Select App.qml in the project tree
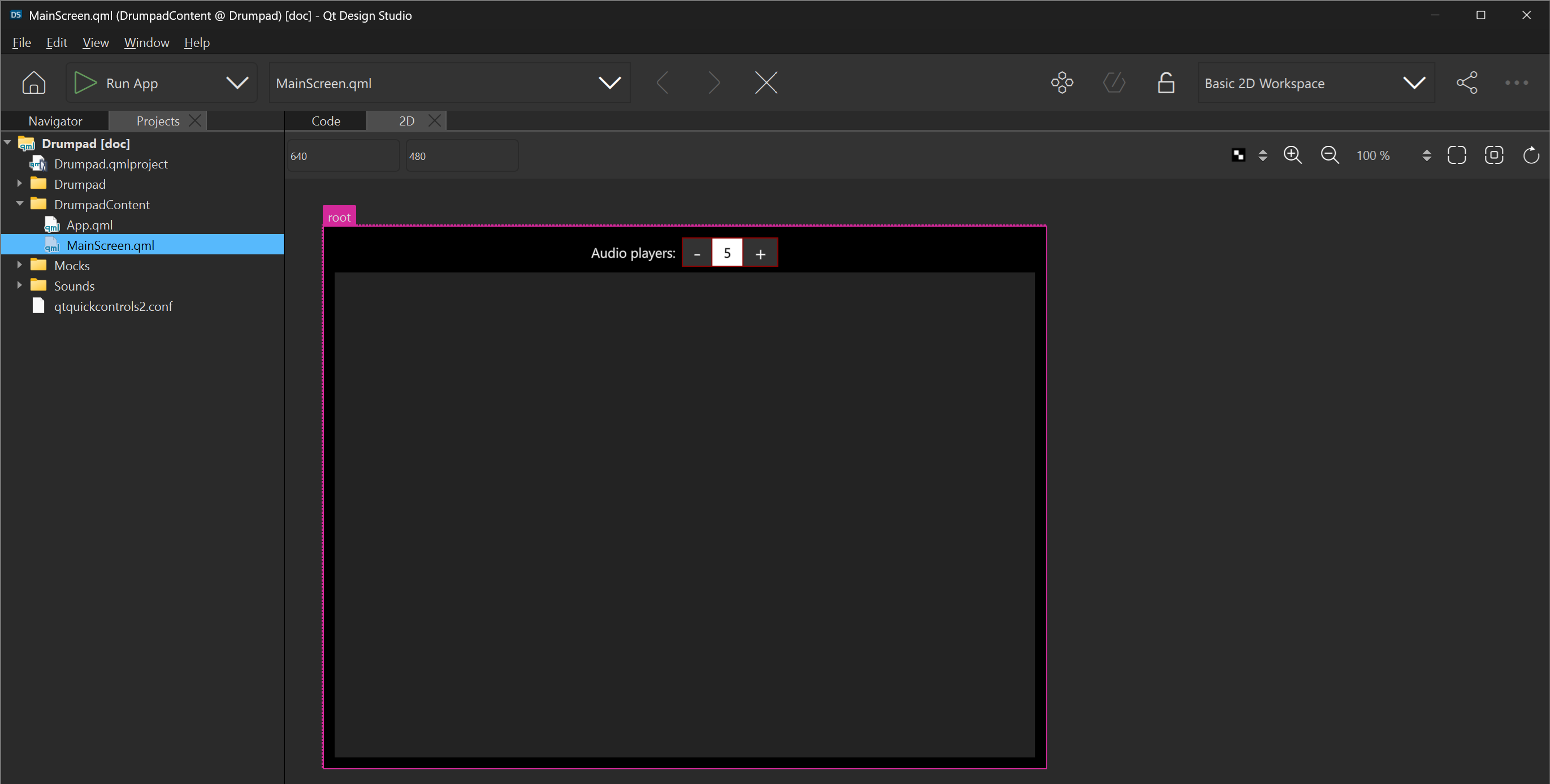1550x784 pixels. click(89, 224)
